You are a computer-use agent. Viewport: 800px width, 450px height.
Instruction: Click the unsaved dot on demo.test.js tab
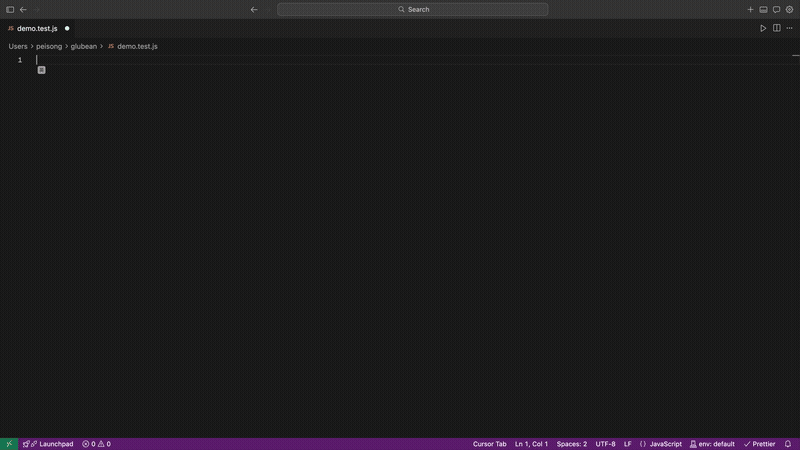[67, 28]
